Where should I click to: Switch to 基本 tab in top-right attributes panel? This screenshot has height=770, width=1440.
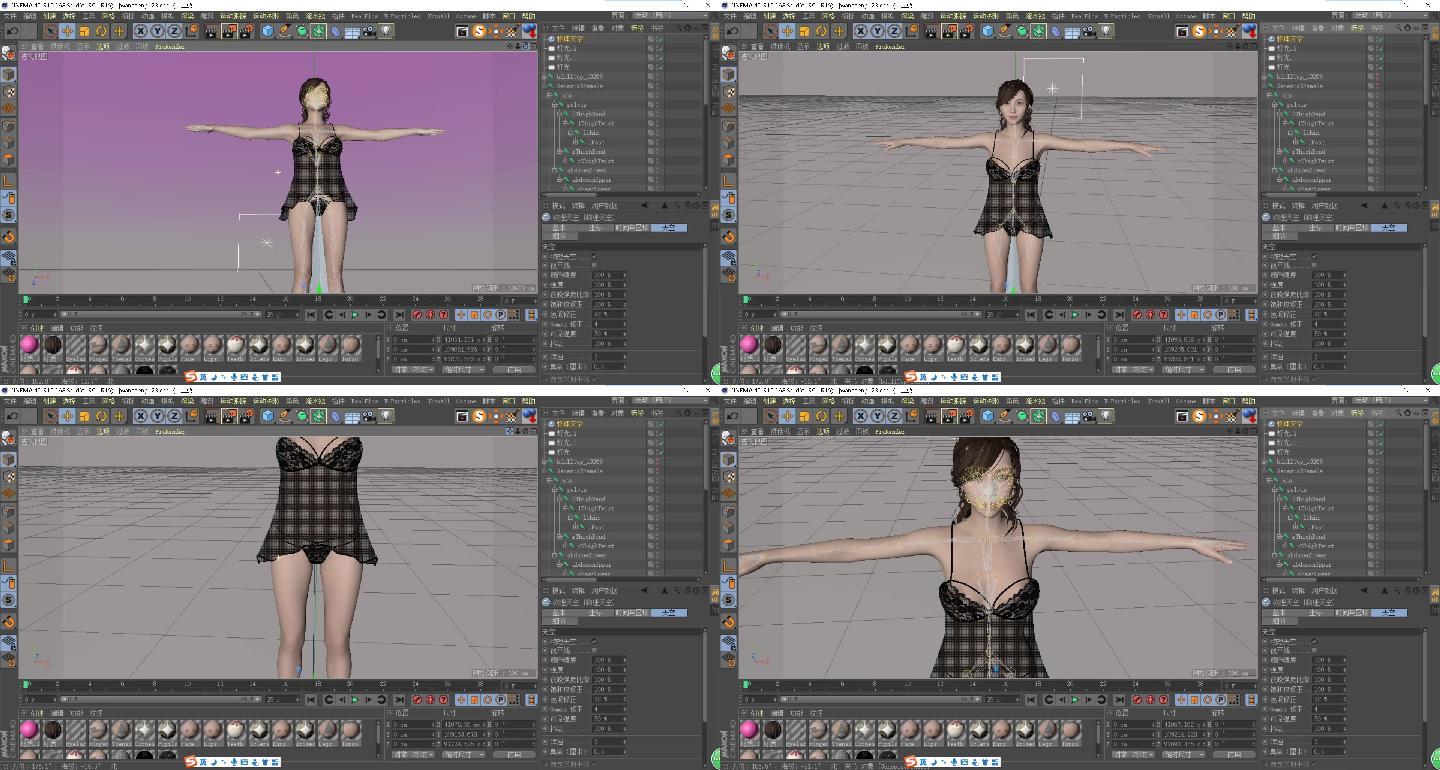[1280, 228]
